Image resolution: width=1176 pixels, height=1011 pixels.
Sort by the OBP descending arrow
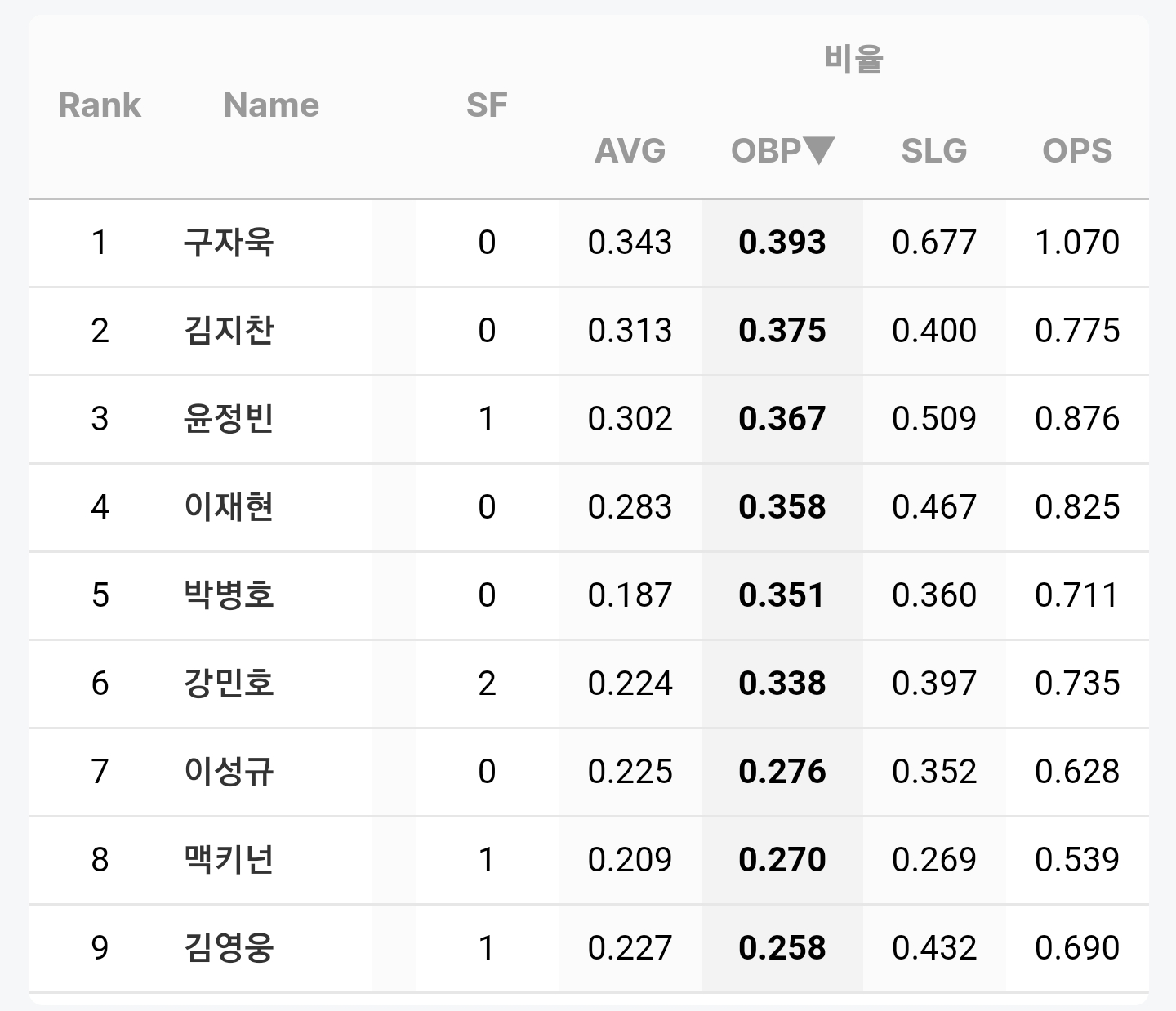pyautogui.click(x=819, y=150)
